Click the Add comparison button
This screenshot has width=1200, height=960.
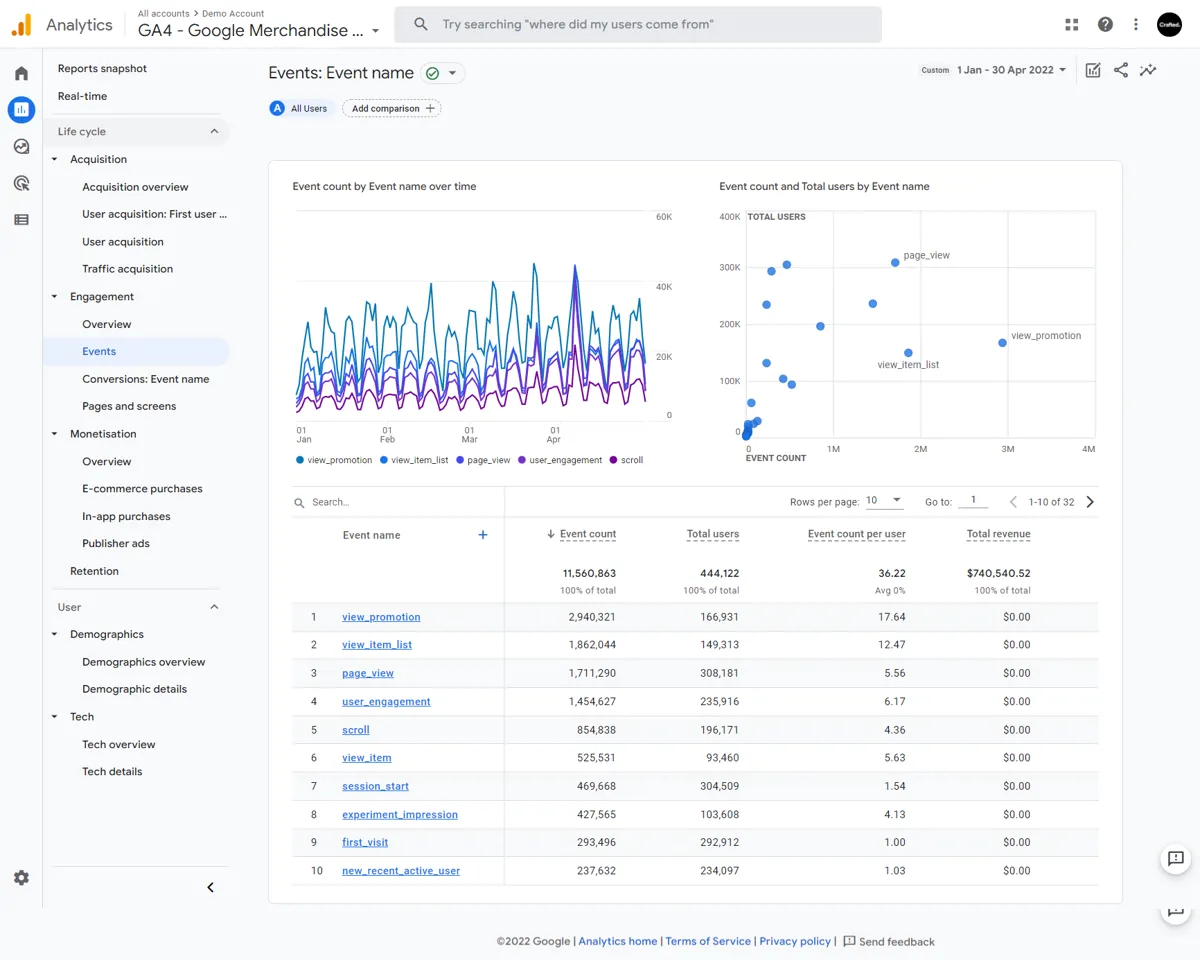pos(392,108)
